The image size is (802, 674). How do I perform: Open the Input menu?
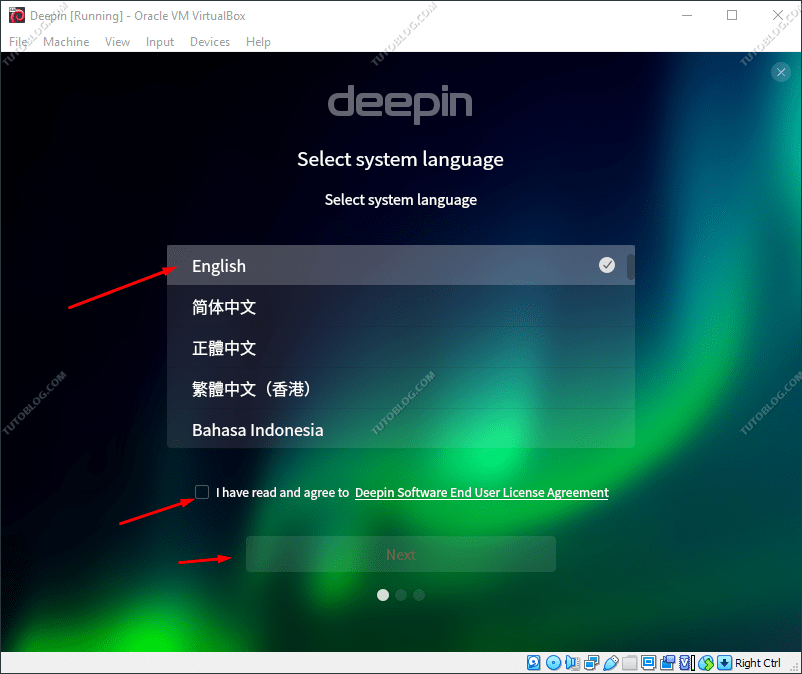(160, 42)
